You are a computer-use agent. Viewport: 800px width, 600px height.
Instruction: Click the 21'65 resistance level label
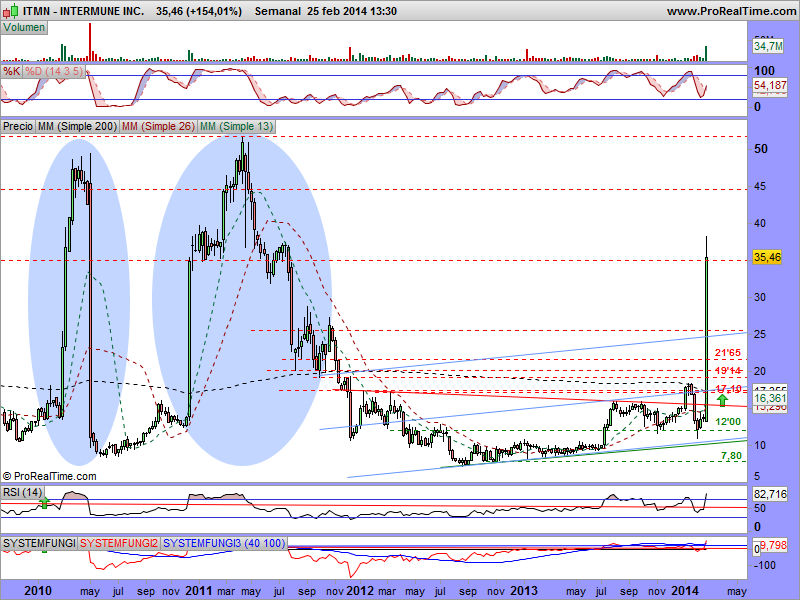[728, 353]
